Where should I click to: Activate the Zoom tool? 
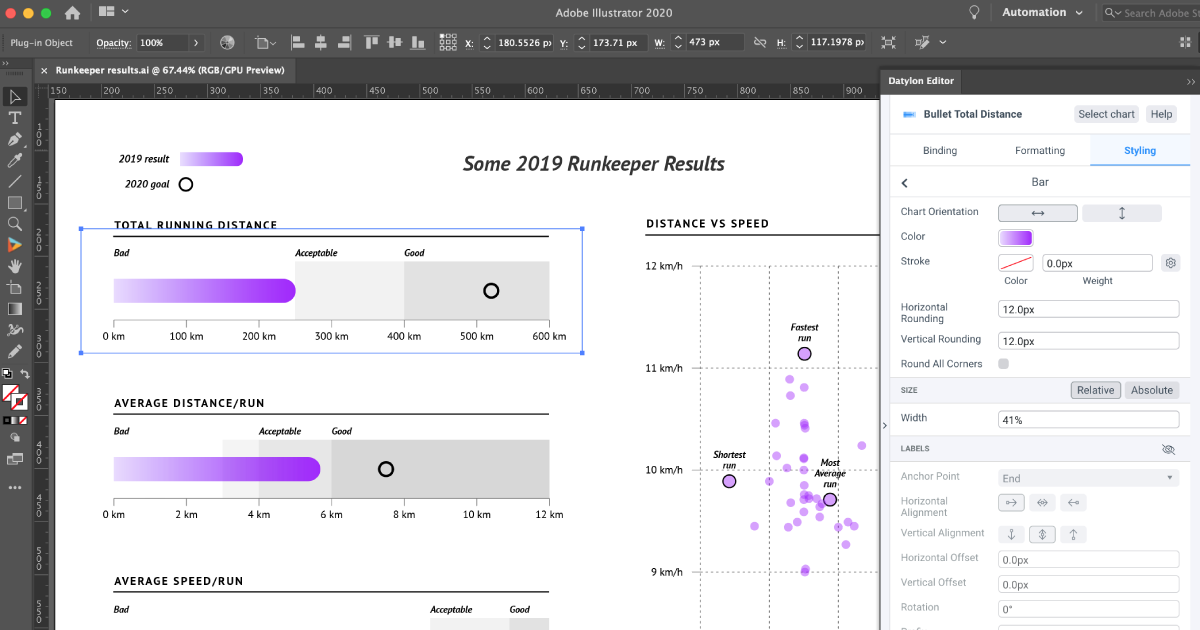click(15, 224)
